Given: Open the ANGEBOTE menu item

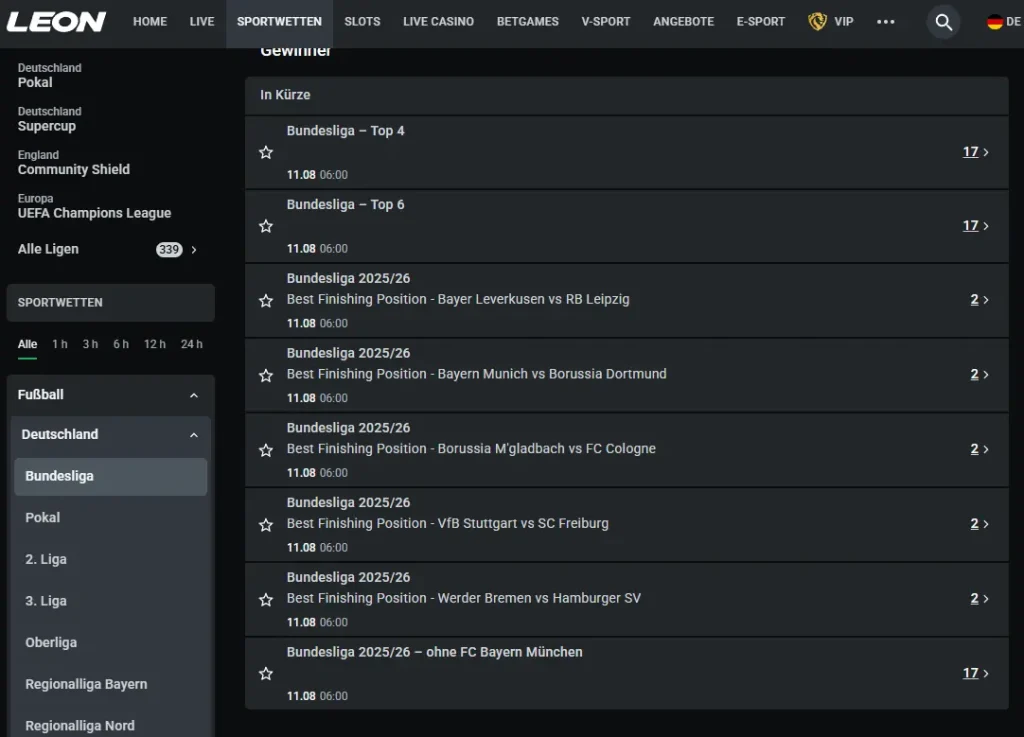Looking at the screenshot, I should 683,22.
